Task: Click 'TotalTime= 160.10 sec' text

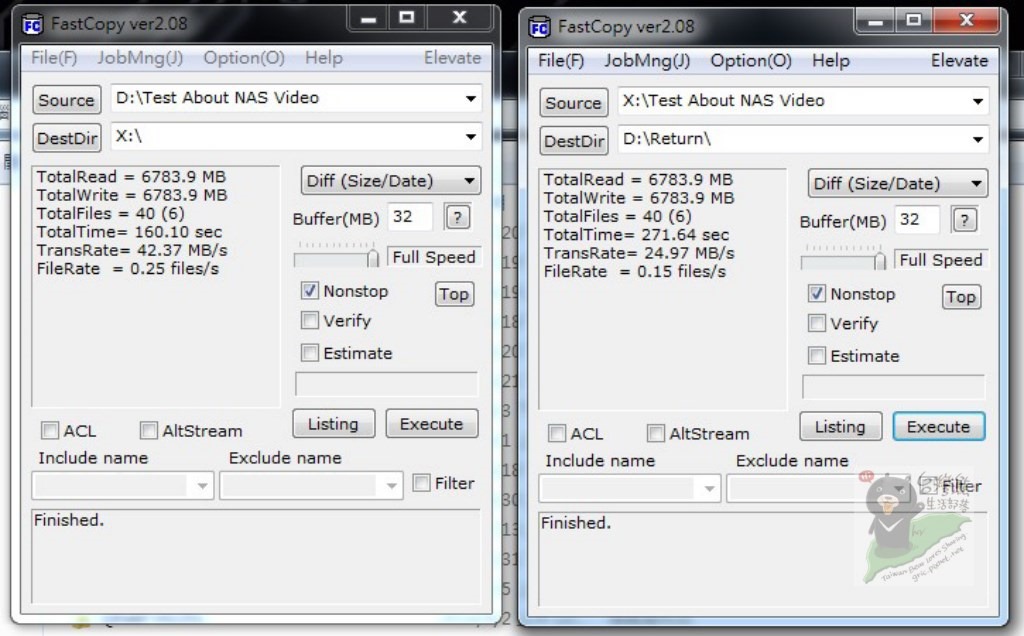Action: [x=129, y=232]
